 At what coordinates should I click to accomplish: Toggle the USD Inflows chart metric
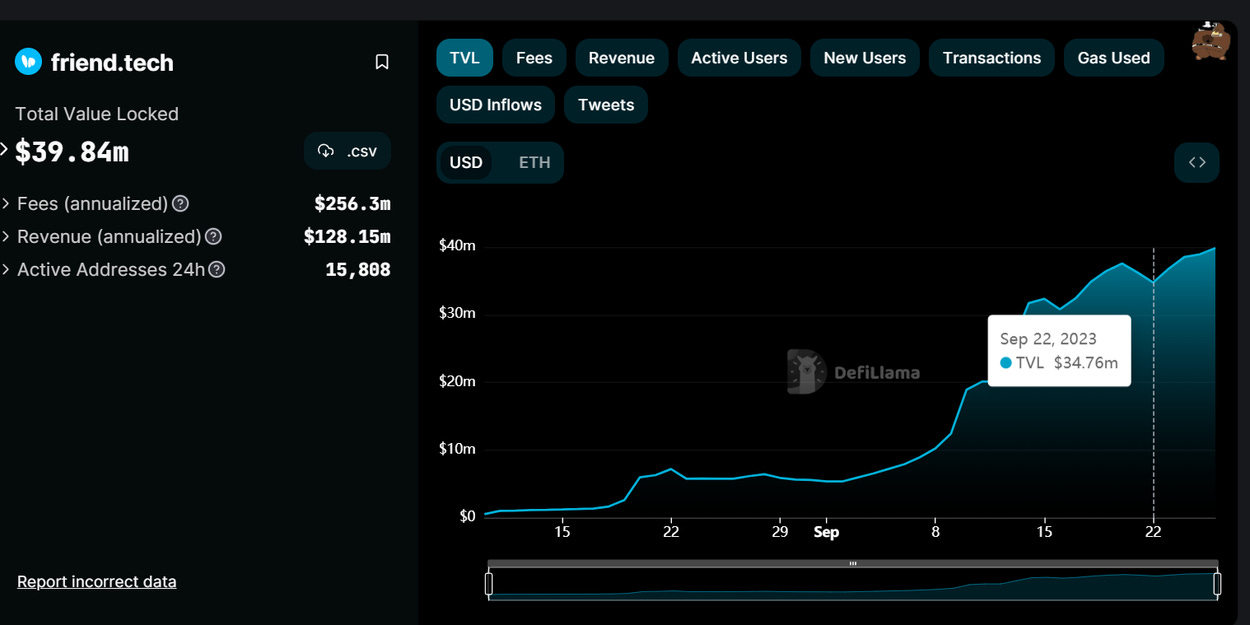pyautogui.click(x=496, y=105)
